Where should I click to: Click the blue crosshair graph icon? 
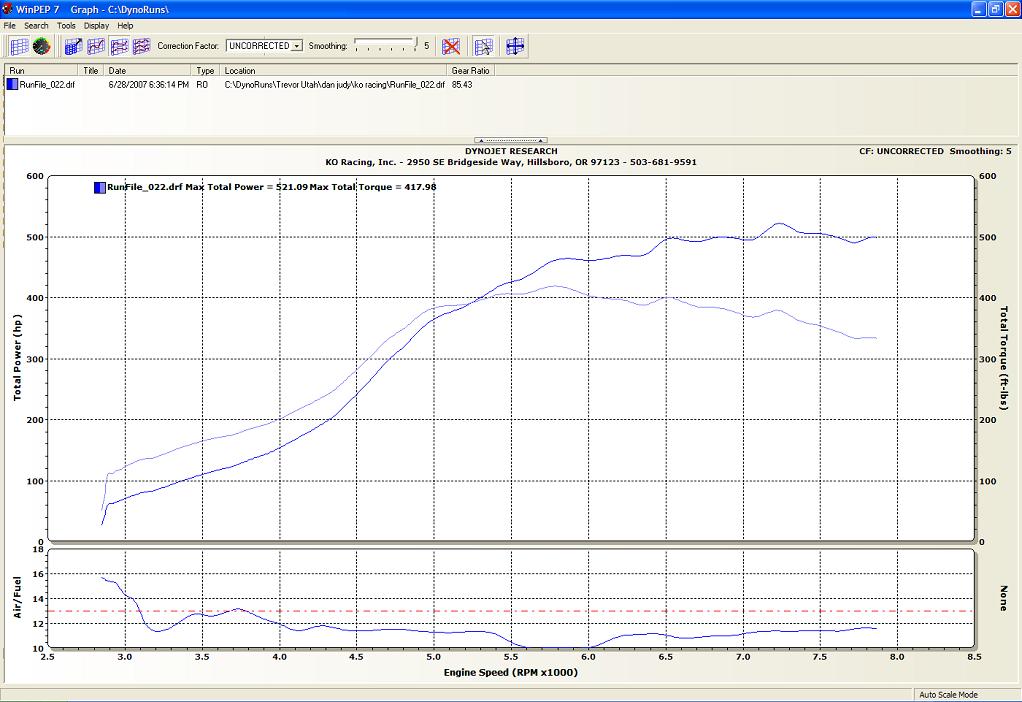(x=515, y=46)
